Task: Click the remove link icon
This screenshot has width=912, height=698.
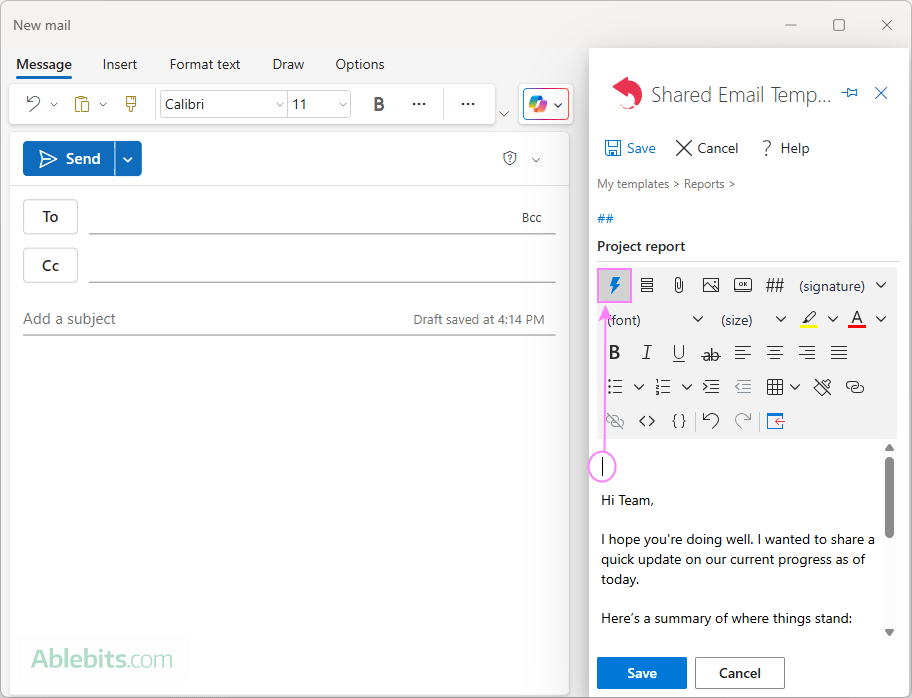Action: [x=615, y=421]
